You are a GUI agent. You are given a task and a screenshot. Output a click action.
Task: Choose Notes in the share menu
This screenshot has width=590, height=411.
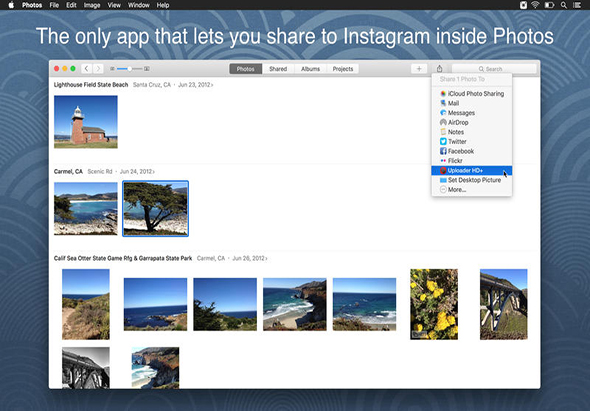tap(471, 132)
